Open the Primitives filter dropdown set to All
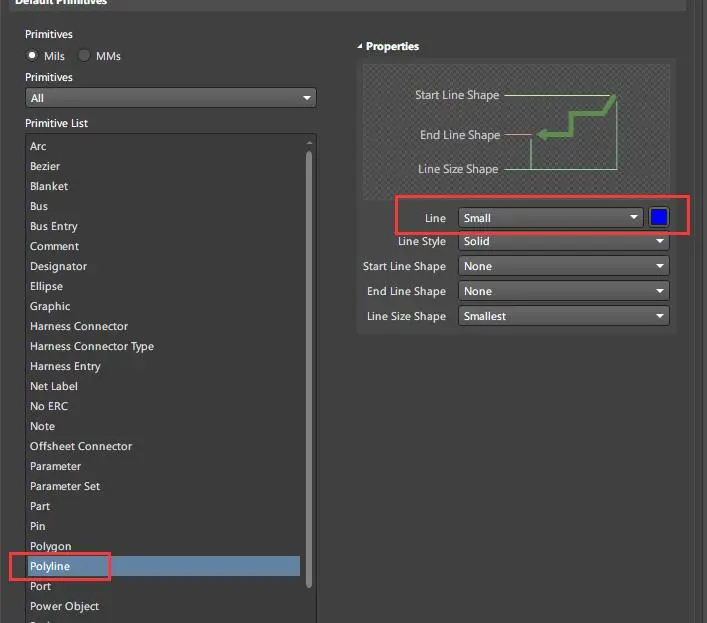Viewport: 707px width, 623px height. pos(170,98)
